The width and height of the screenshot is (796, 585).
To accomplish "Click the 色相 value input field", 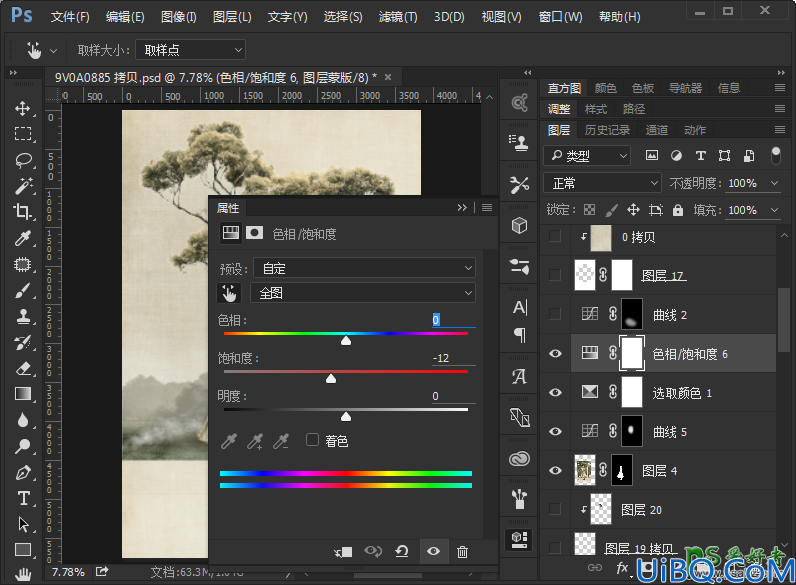I will click(x=453, y=320).
